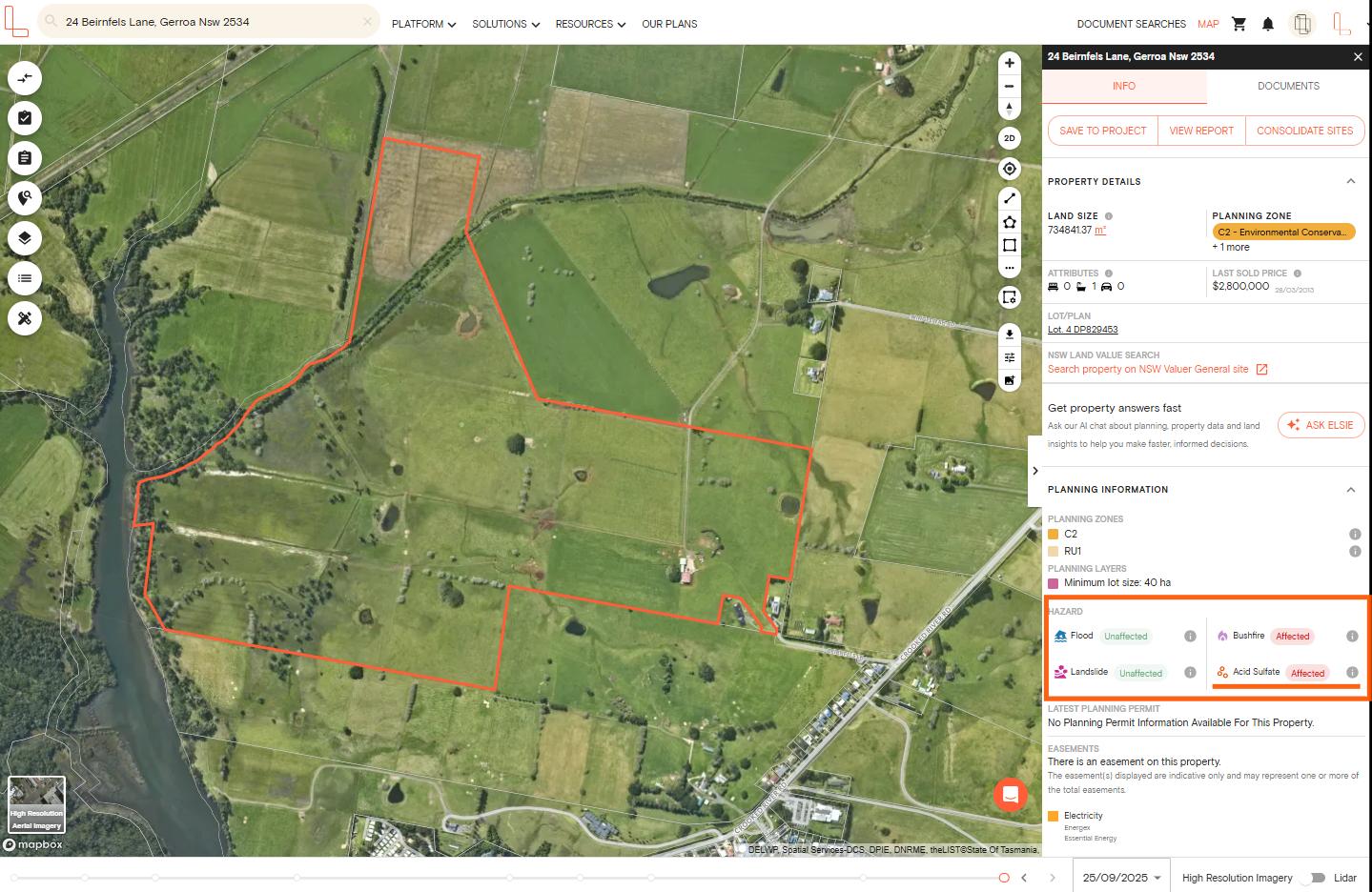
Task: Click '+ 1 more' planning zone text
Action: (1231, 247)
